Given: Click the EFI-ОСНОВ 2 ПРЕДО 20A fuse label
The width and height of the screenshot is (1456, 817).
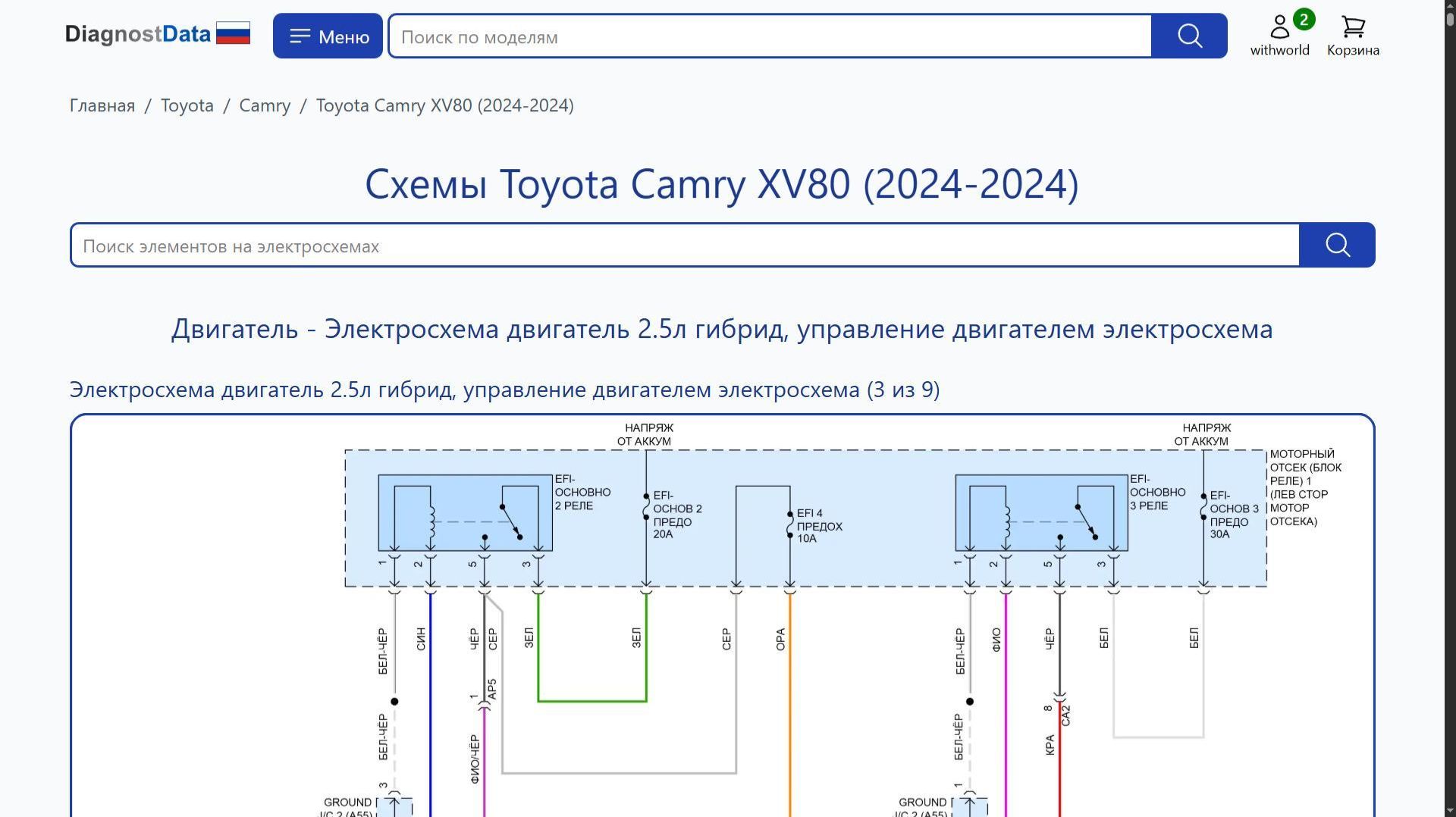Looking at the screenshot, I should tap(677, 515).
